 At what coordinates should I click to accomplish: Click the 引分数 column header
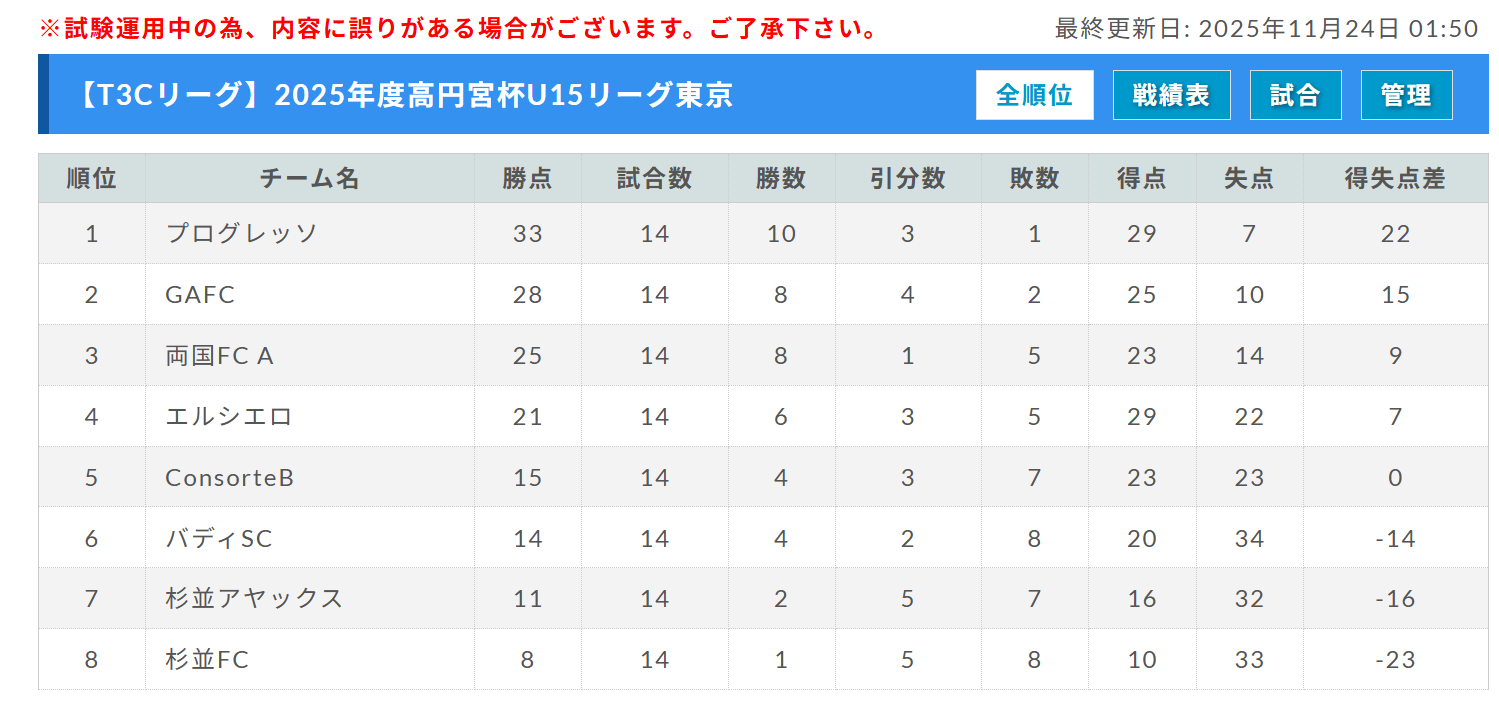[907, 179]
